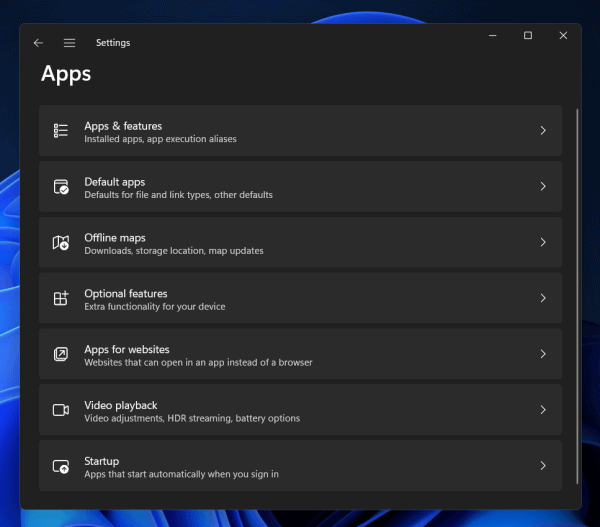Viewport: 600px width, 527px height.
Task: Click the Apps & features list icon
Action: pyautogui.click(x=61, y=131)
